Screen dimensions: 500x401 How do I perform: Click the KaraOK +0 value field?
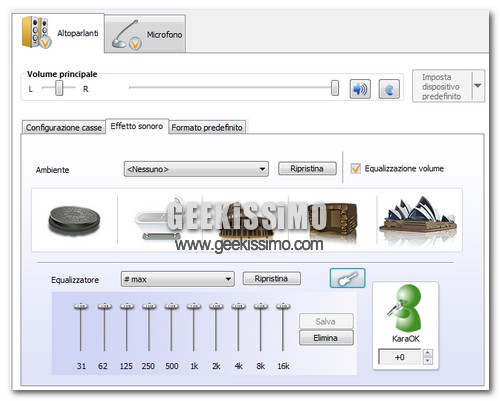pyautogui.click(x=400, y=357)
